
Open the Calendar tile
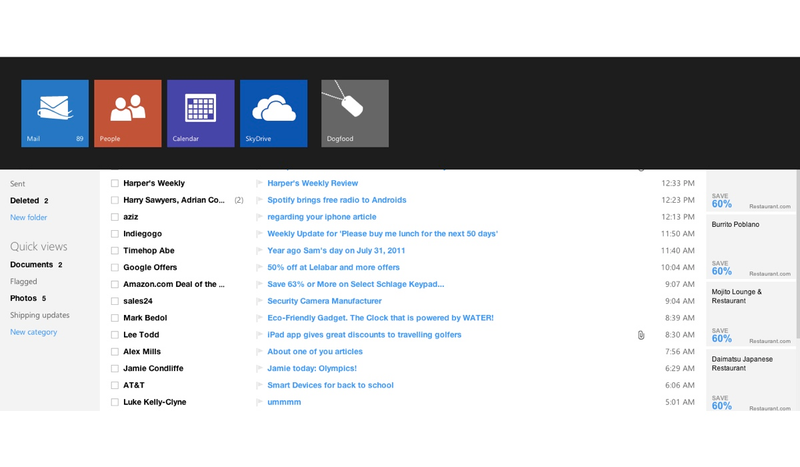click(x=201, y=113)
